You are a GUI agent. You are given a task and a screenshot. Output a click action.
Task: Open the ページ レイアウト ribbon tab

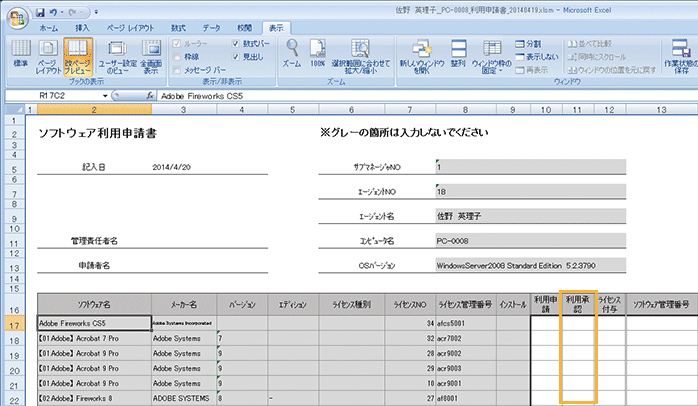[130, 28]
